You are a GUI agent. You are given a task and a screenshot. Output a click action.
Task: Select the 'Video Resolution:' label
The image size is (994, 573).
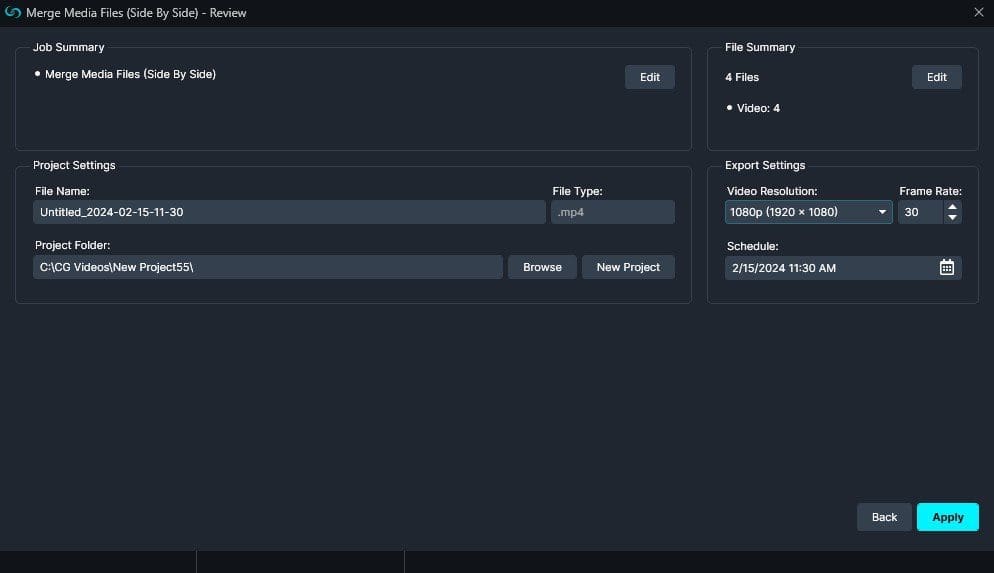point(771,191)
